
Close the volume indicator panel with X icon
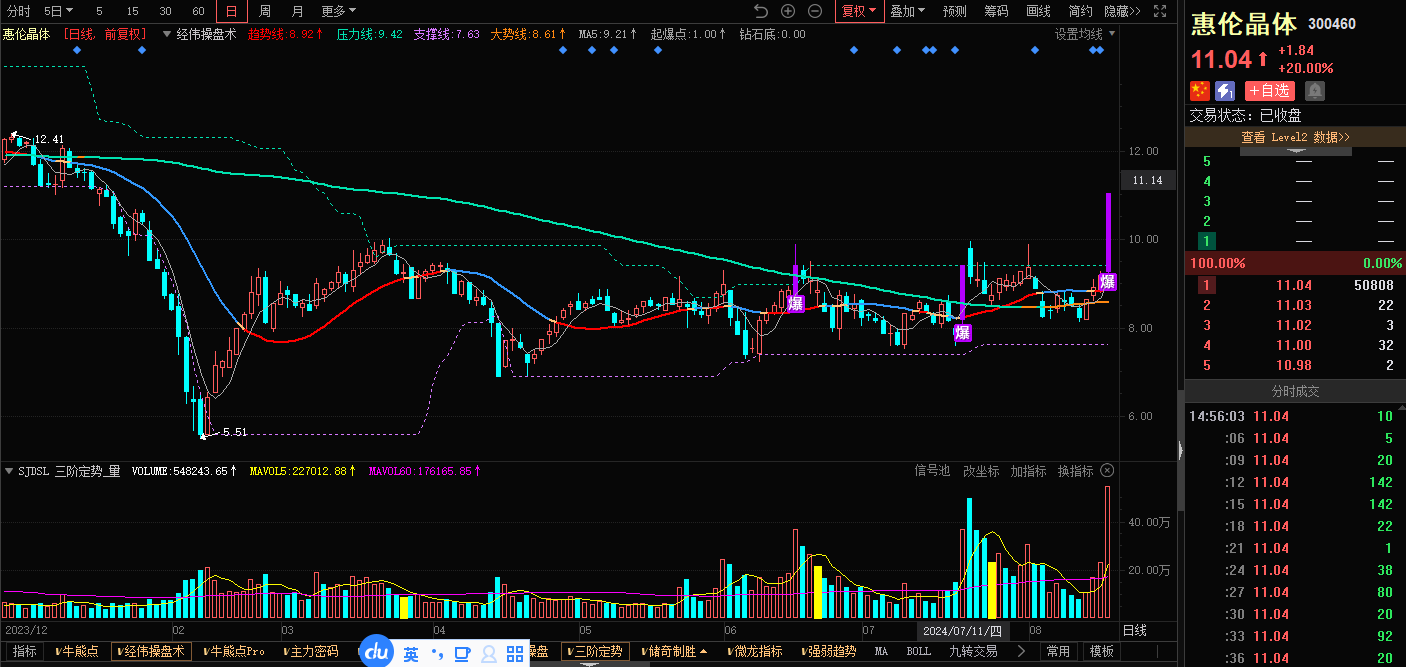tap(1107, 470)
